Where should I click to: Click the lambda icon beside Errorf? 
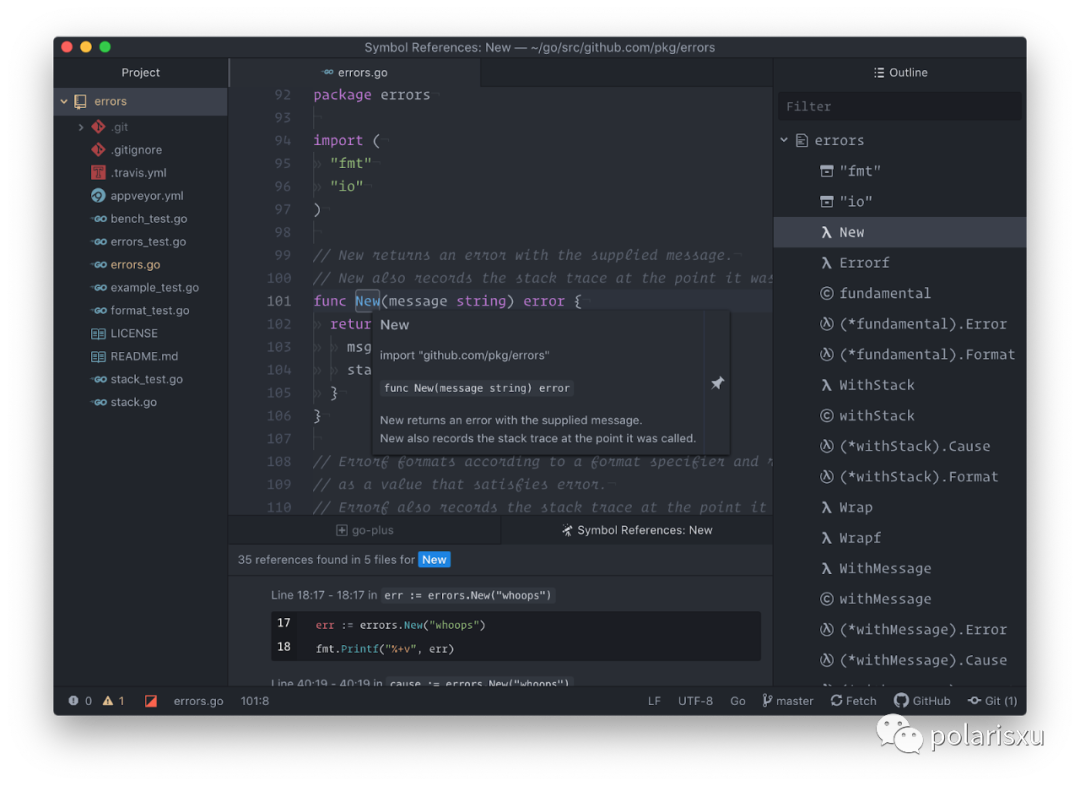(827, 262)
